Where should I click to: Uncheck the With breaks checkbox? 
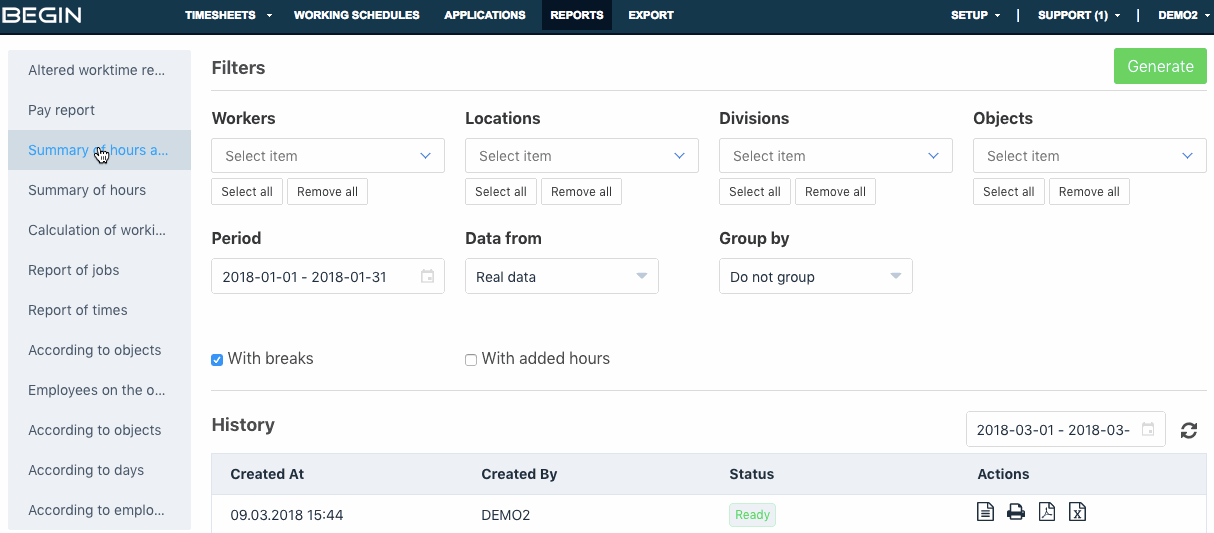click(217, 360)
